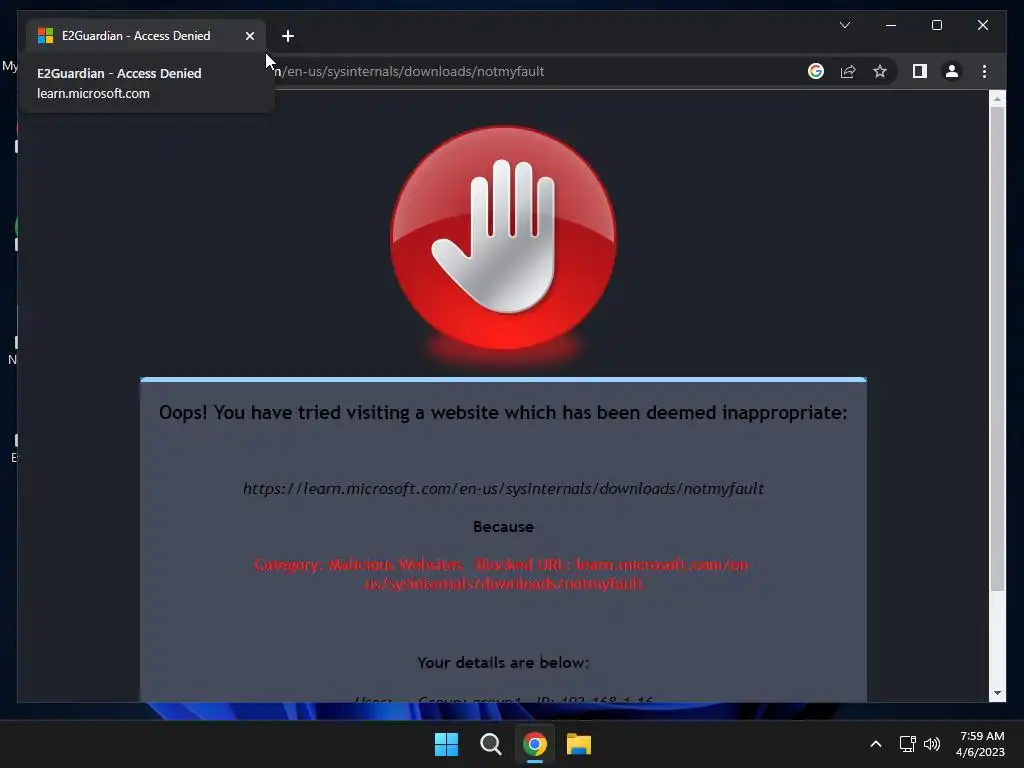Click the red Category: Malicious Websites message
The image size is (1024, 768).
pos(503,573)
